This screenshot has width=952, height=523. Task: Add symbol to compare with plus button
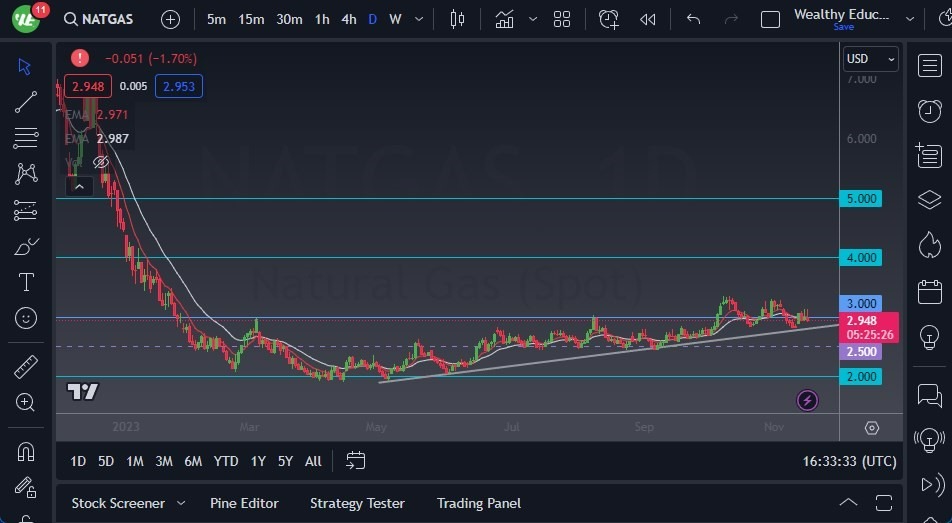point(171,19)
